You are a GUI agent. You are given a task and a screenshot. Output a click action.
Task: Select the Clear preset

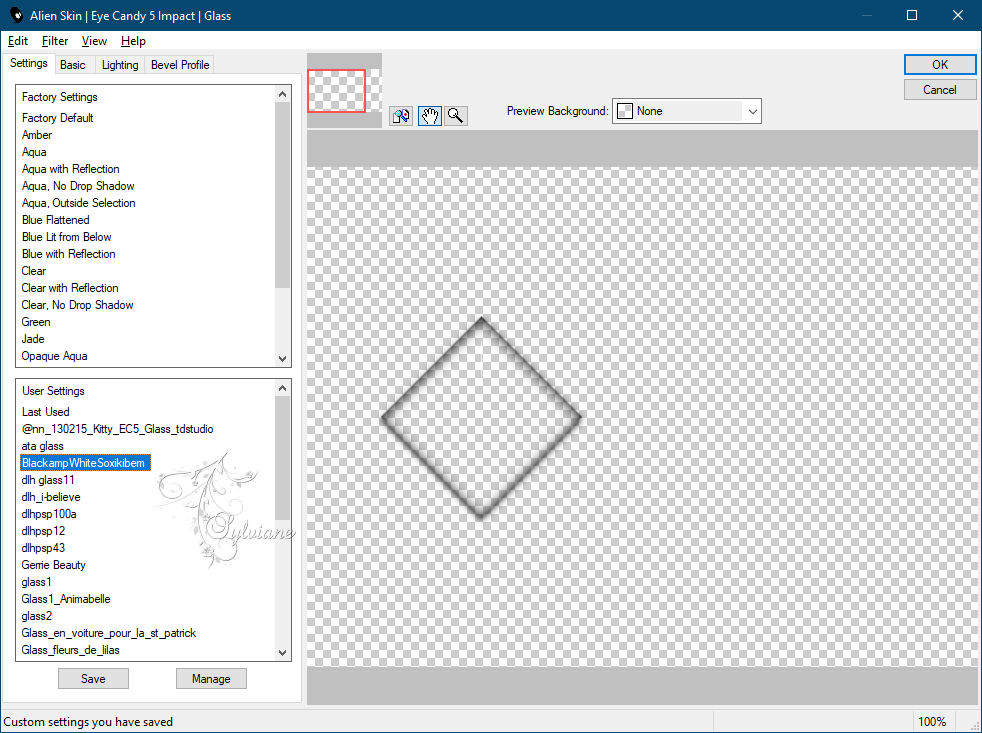point(33,270)
